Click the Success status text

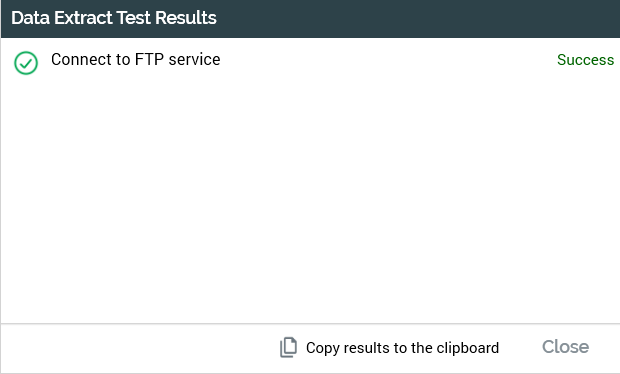[586, 60]
